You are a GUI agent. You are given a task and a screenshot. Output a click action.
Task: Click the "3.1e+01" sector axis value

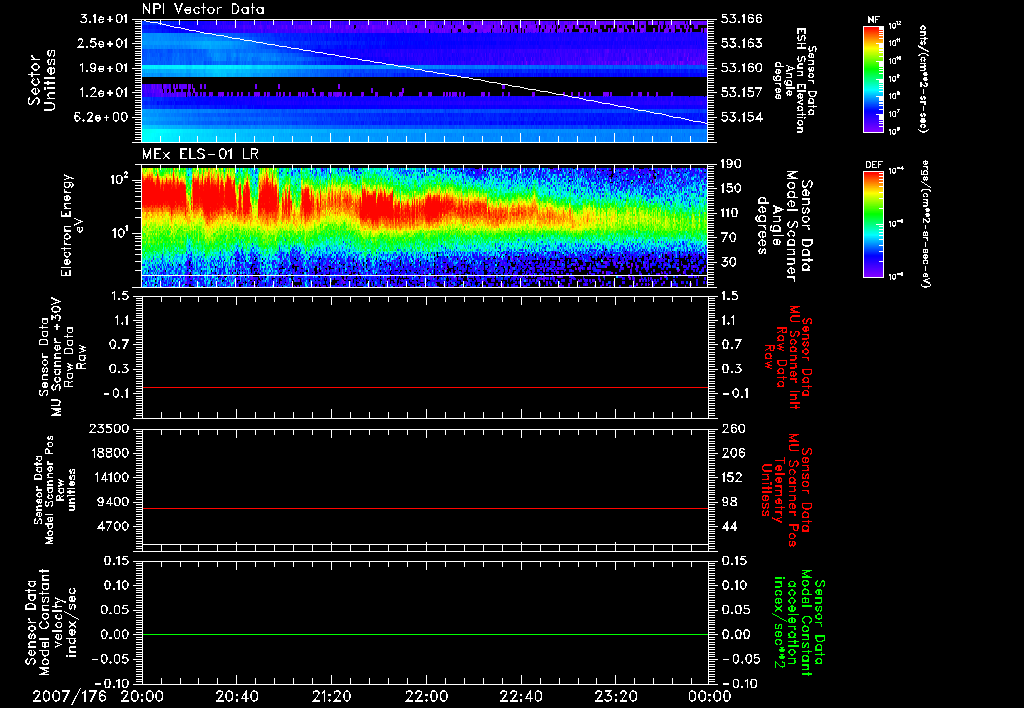point(104,19)
